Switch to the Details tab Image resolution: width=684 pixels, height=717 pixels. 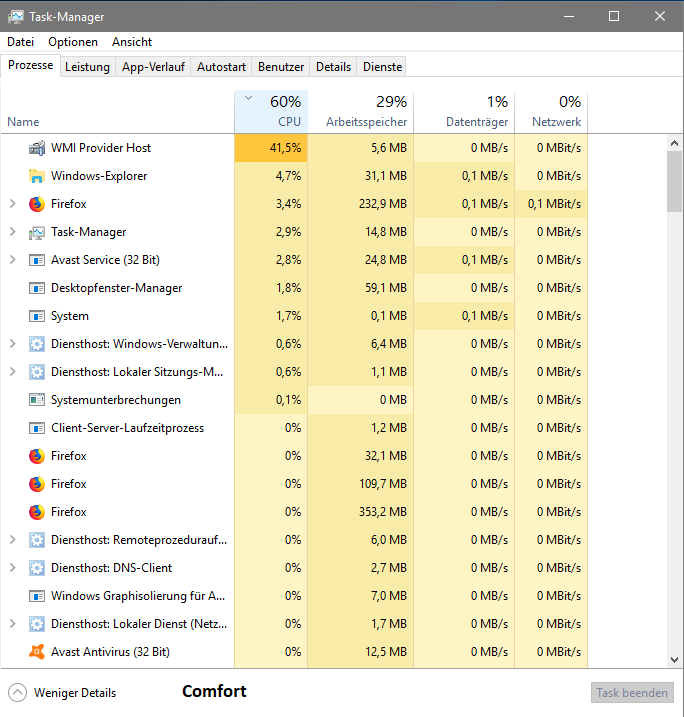[333, 67]
